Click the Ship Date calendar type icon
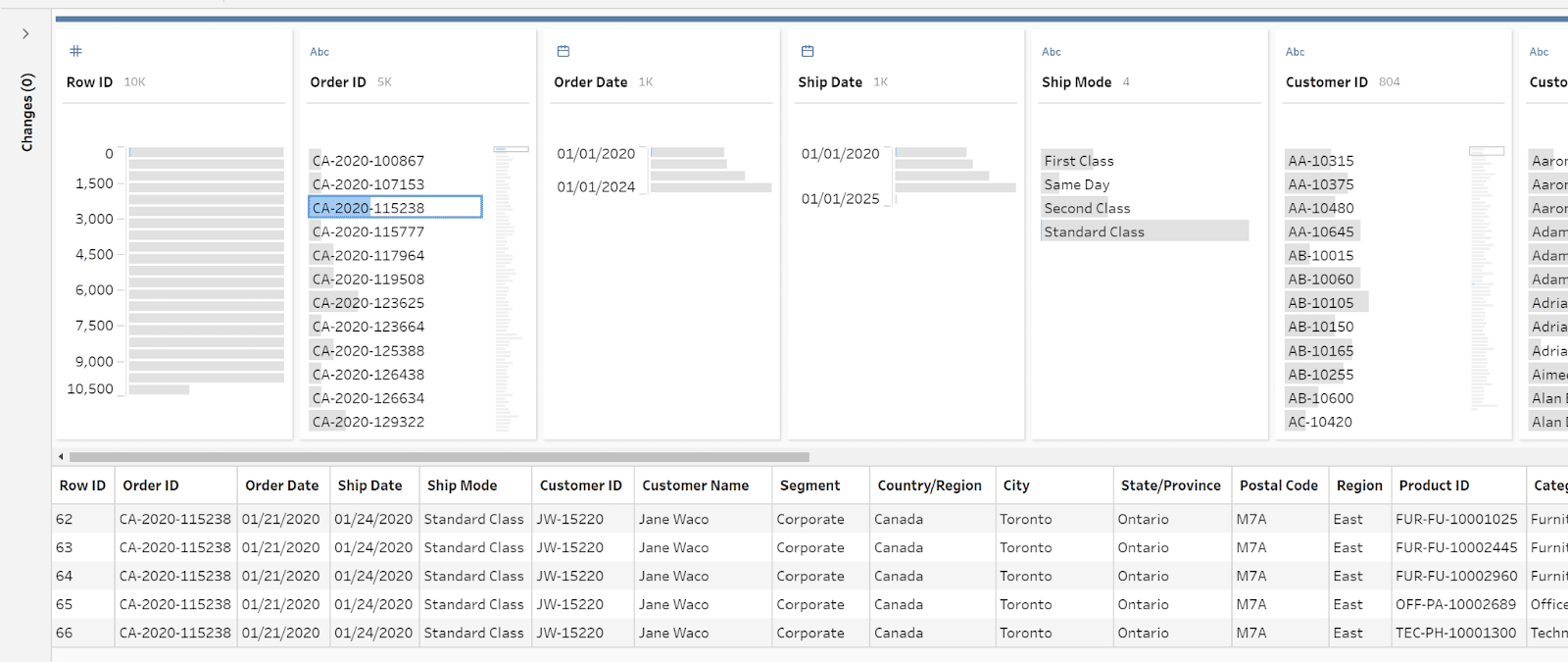 coord(808,51)
